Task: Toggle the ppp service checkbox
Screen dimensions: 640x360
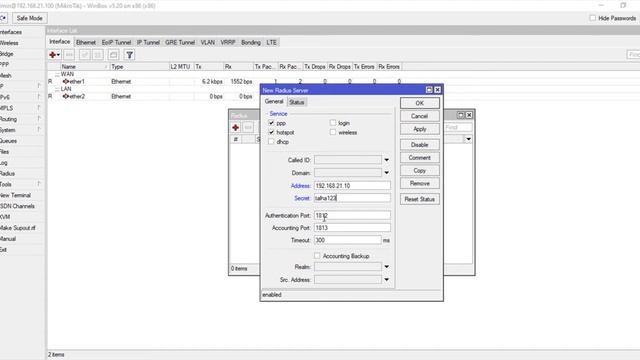Action: coord(271,123)
